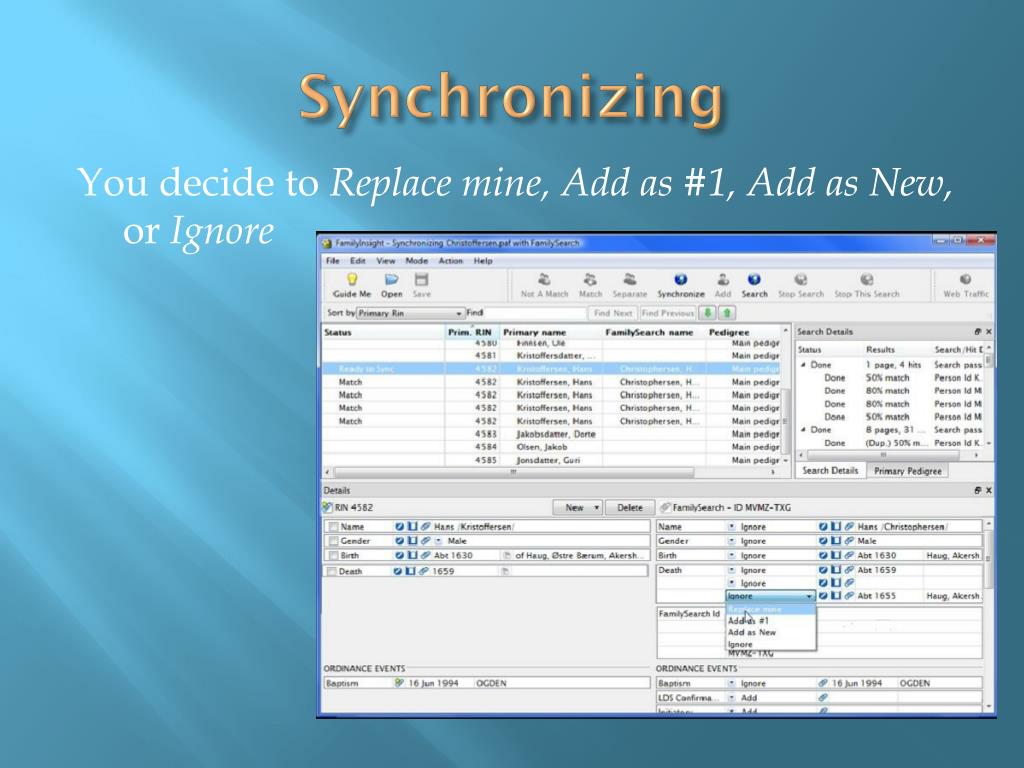1024x768 pixels.
Task: Click the Separate toolbar icon
Action: click(630, 280)
